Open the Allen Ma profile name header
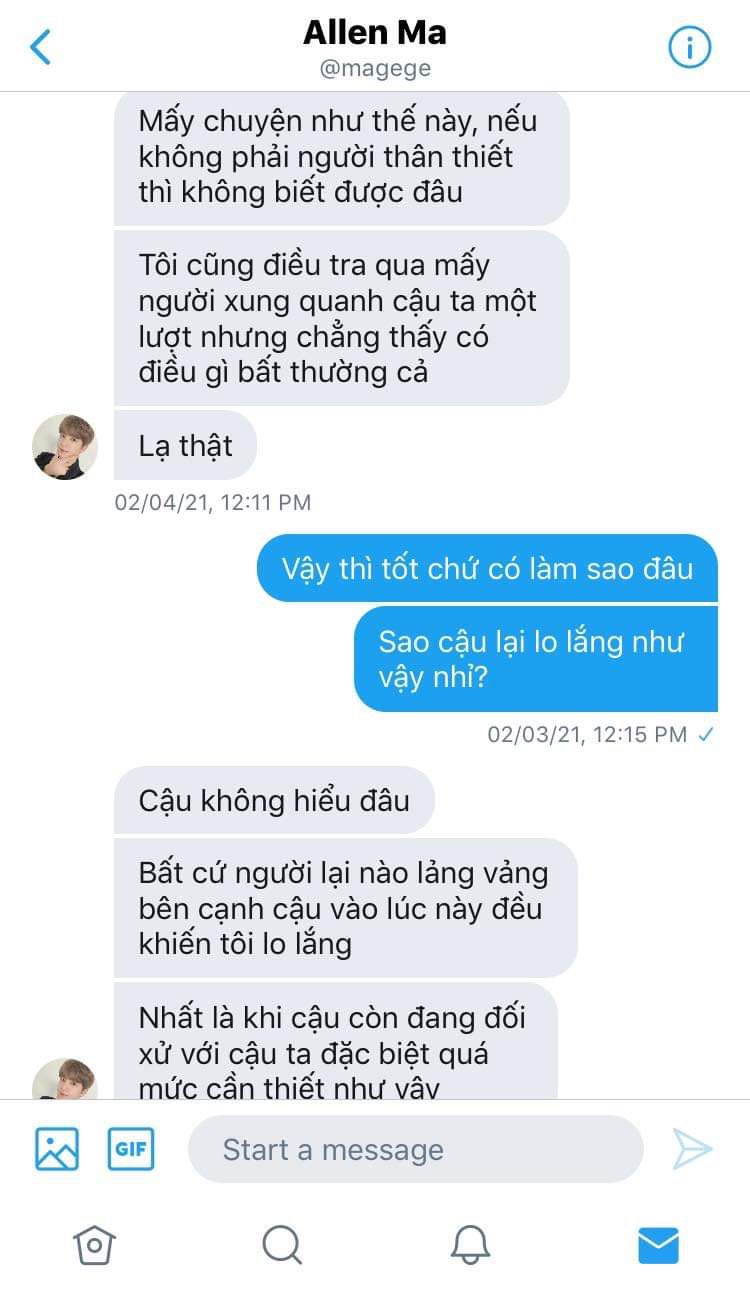750x1297 pixels. 375,33
